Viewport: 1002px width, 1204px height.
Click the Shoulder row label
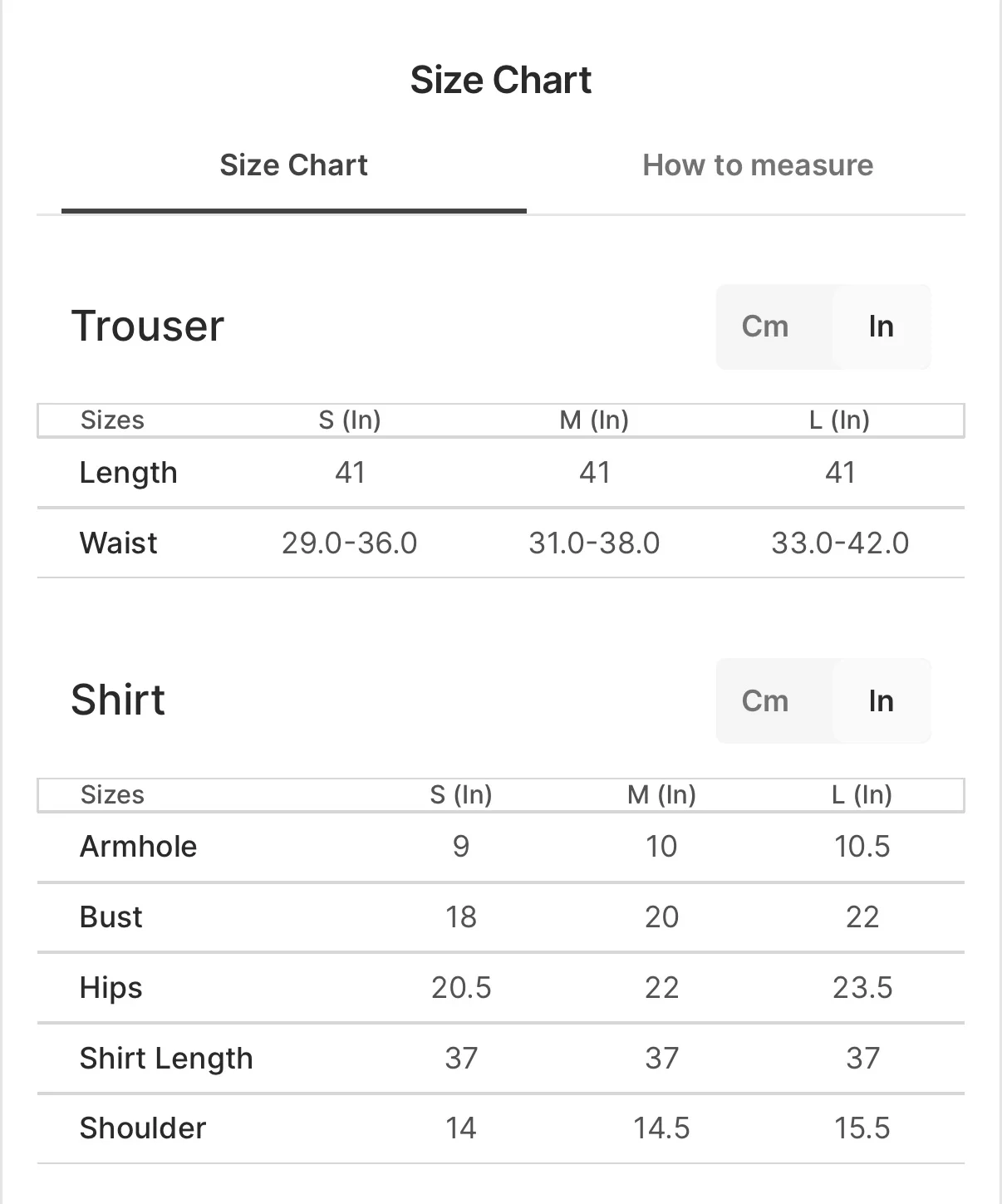coord(143,1128)
